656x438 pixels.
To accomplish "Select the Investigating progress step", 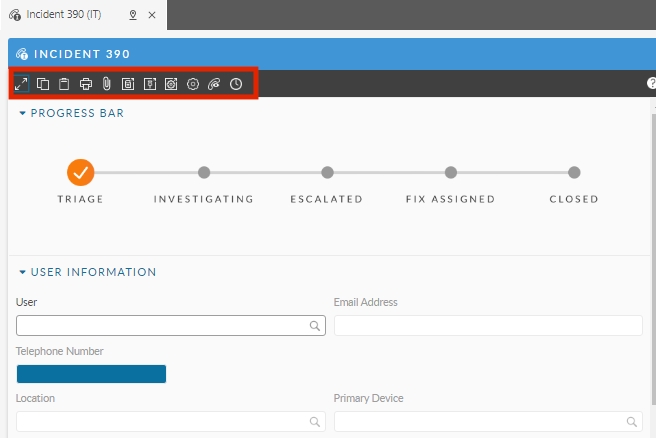I will click(x=204, y=173).
